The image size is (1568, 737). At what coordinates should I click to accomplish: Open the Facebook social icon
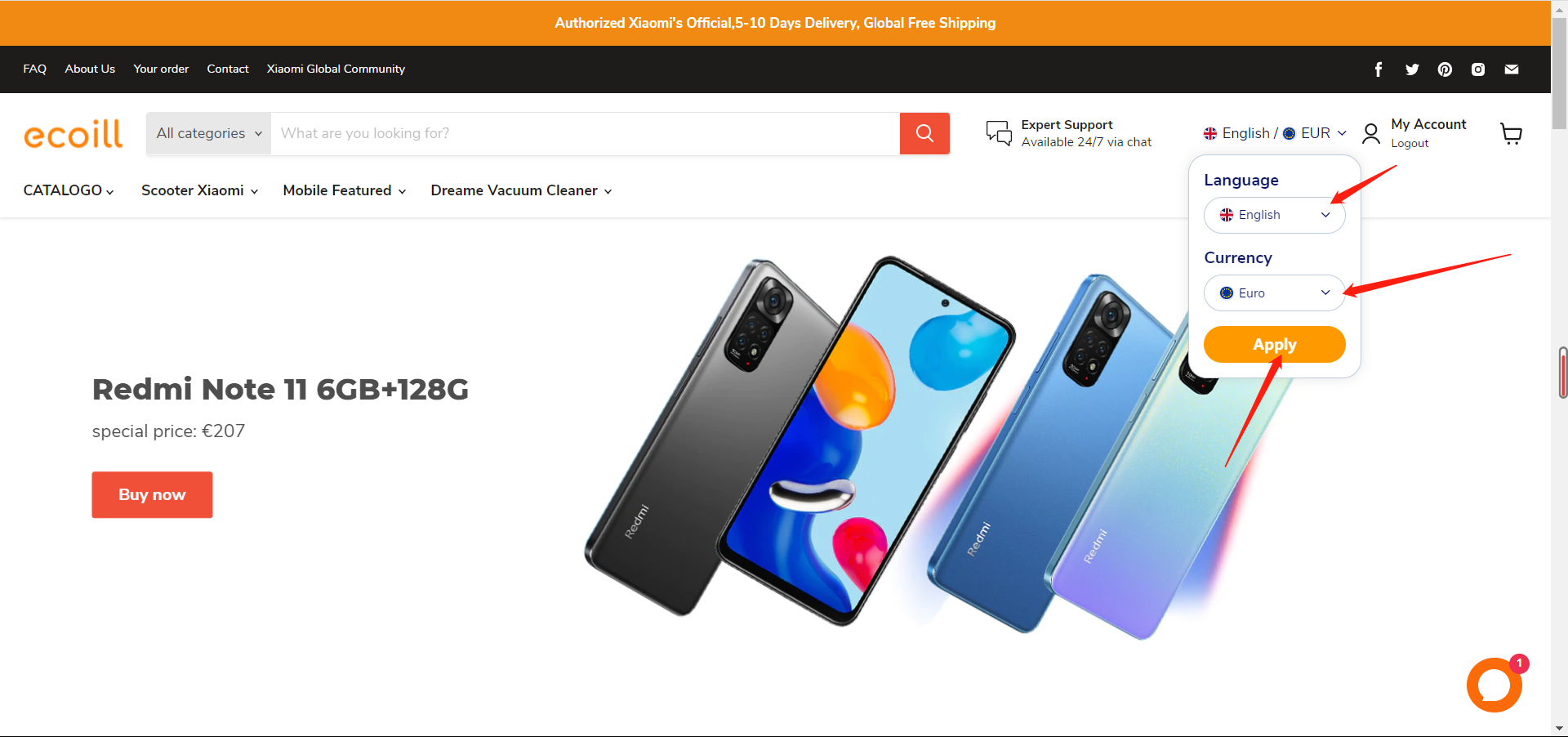(1379, 69)
